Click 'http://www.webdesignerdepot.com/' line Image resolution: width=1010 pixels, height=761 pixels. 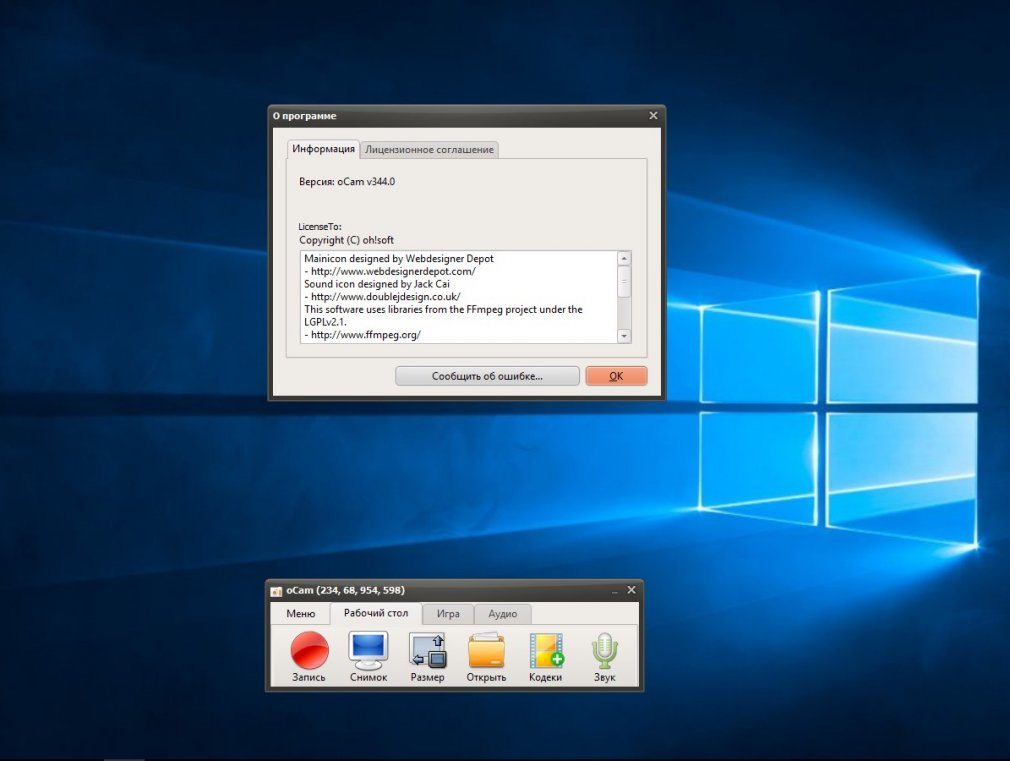(390, 271)
